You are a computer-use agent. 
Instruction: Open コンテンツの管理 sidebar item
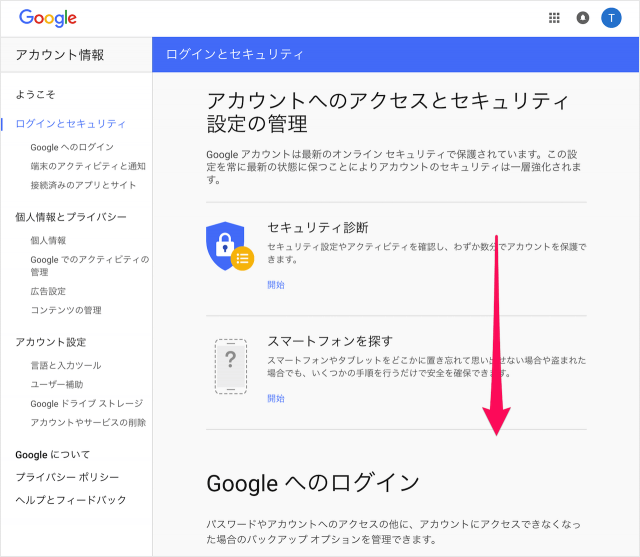point(66,310)
